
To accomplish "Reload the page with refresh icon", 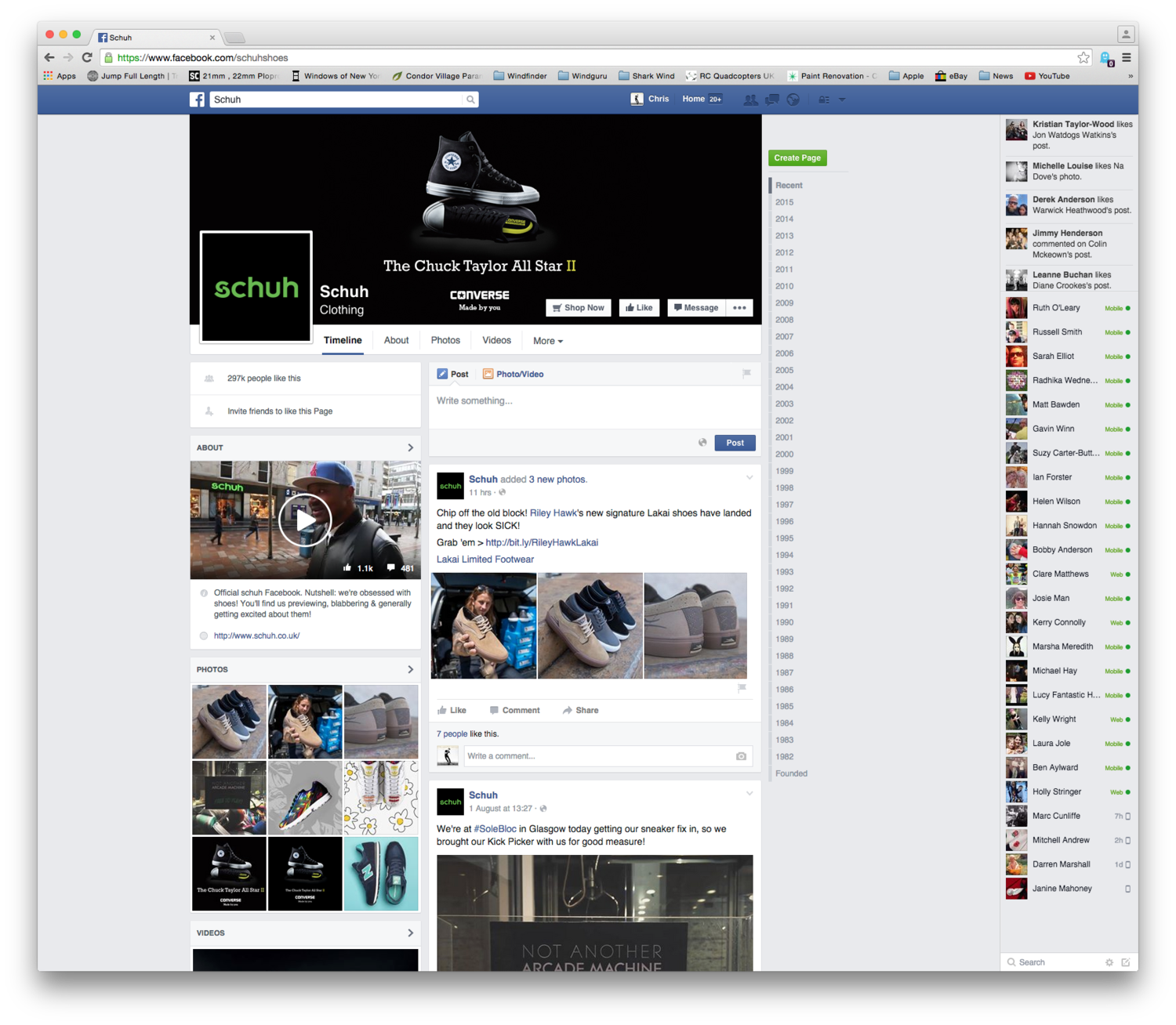I will tap(87, 57).
